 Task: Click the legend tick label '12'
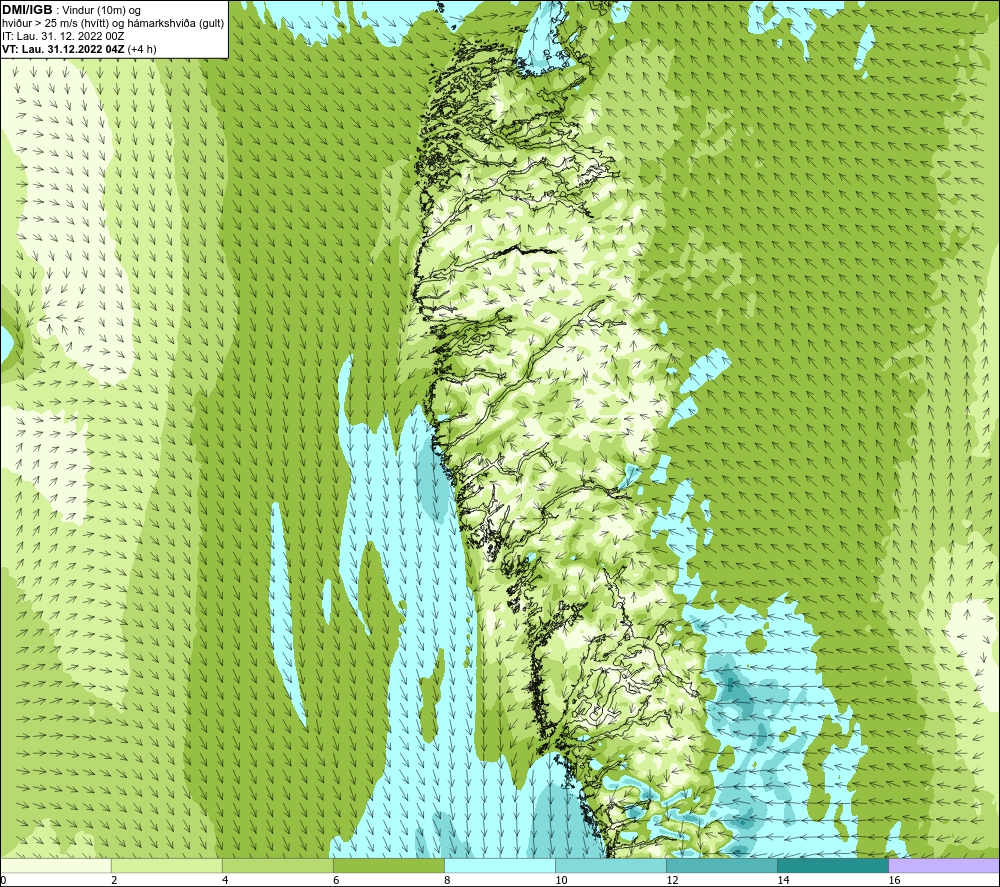click(x=672, y=880)
